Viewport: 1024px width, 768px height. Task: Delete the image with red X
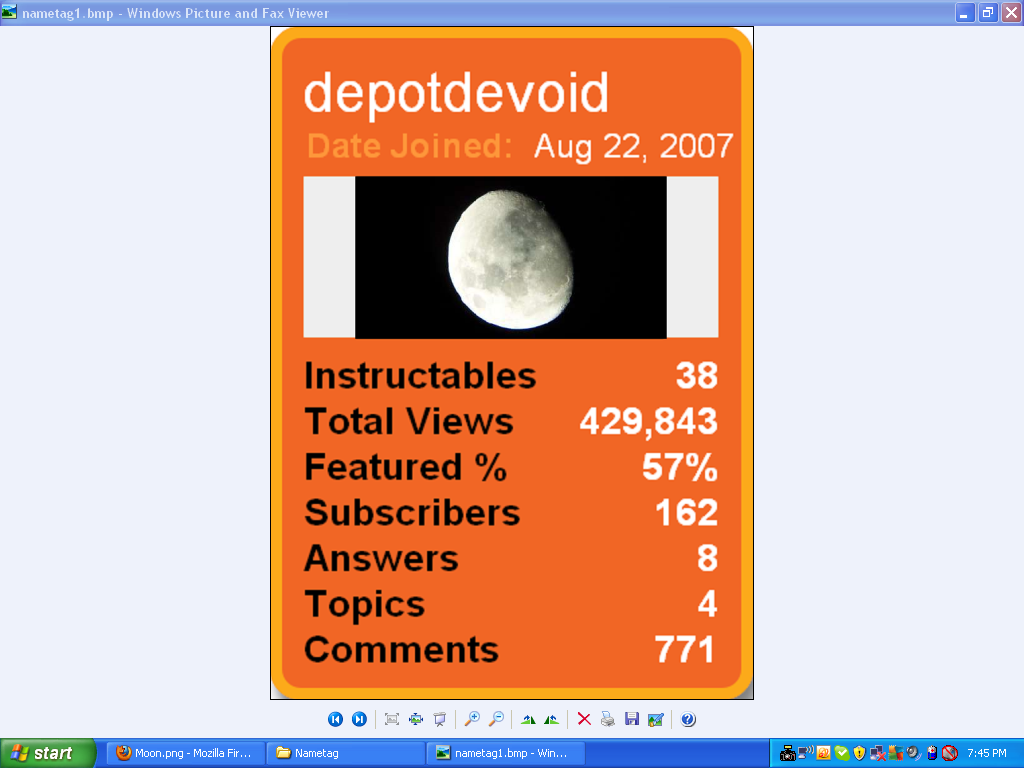pyautogui.click(x=584, y=719)
